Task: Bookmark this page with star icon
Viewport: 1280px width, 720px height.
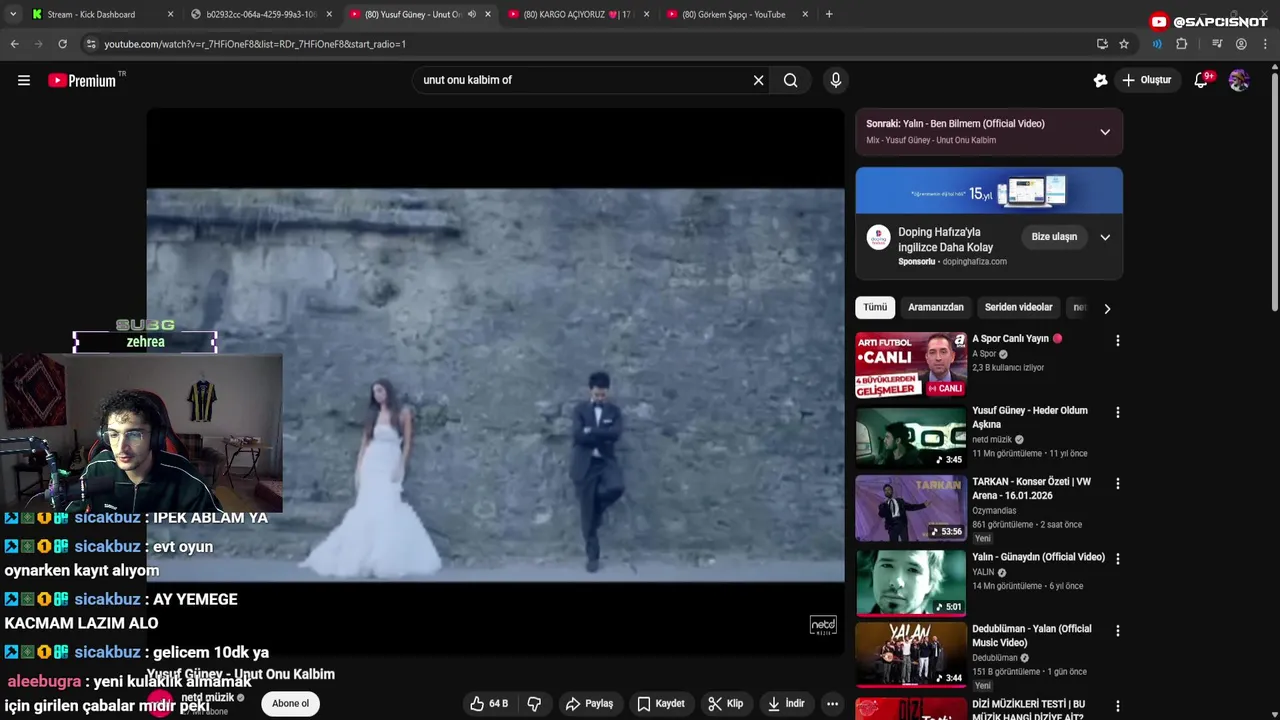Action: [x=1124, y=44]
